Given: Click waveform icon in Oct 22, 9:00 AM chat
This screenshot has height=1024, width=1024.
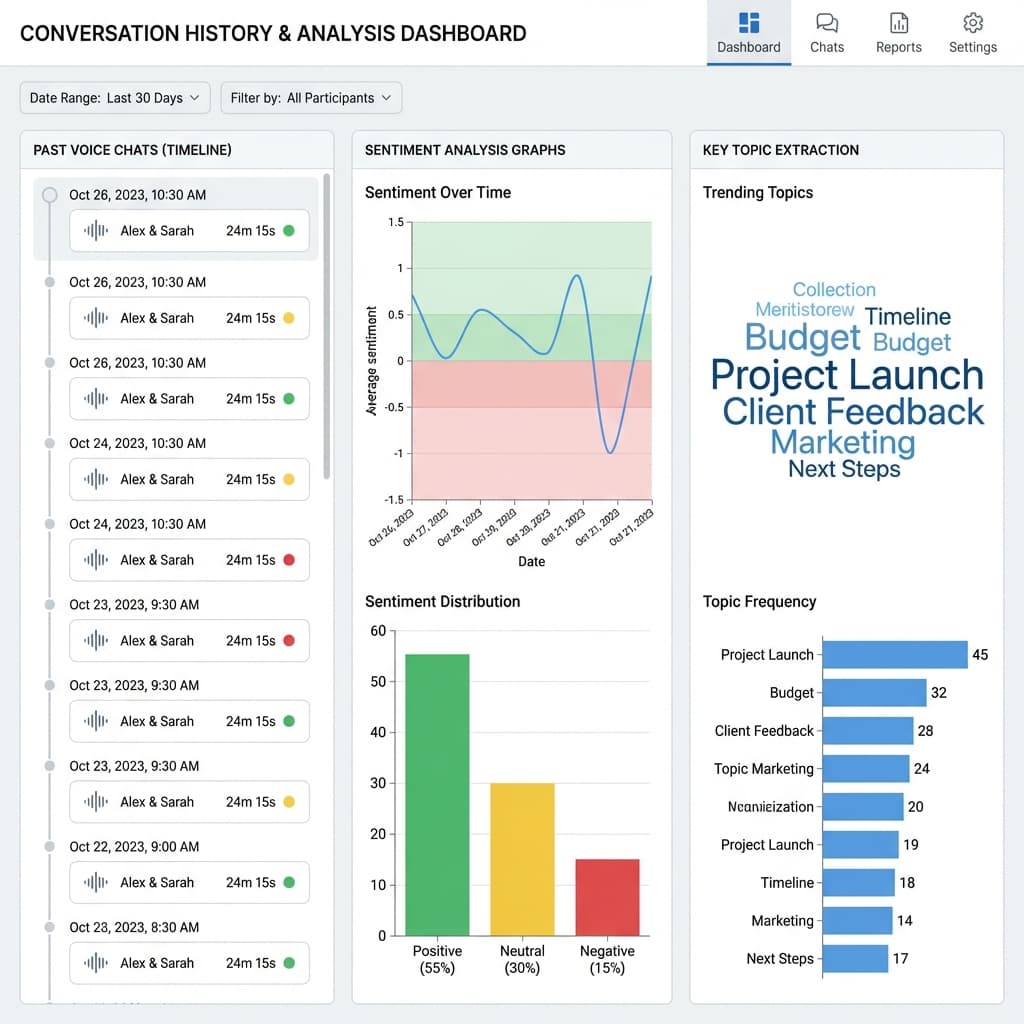Looking at the screenshot, I should click(96, 882).
